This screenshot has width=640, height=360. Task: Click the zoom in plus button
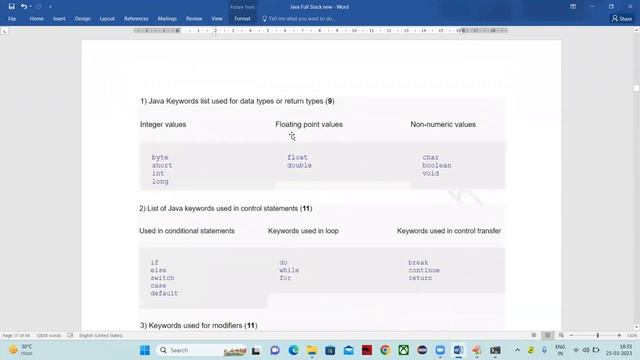pos(619,336)
